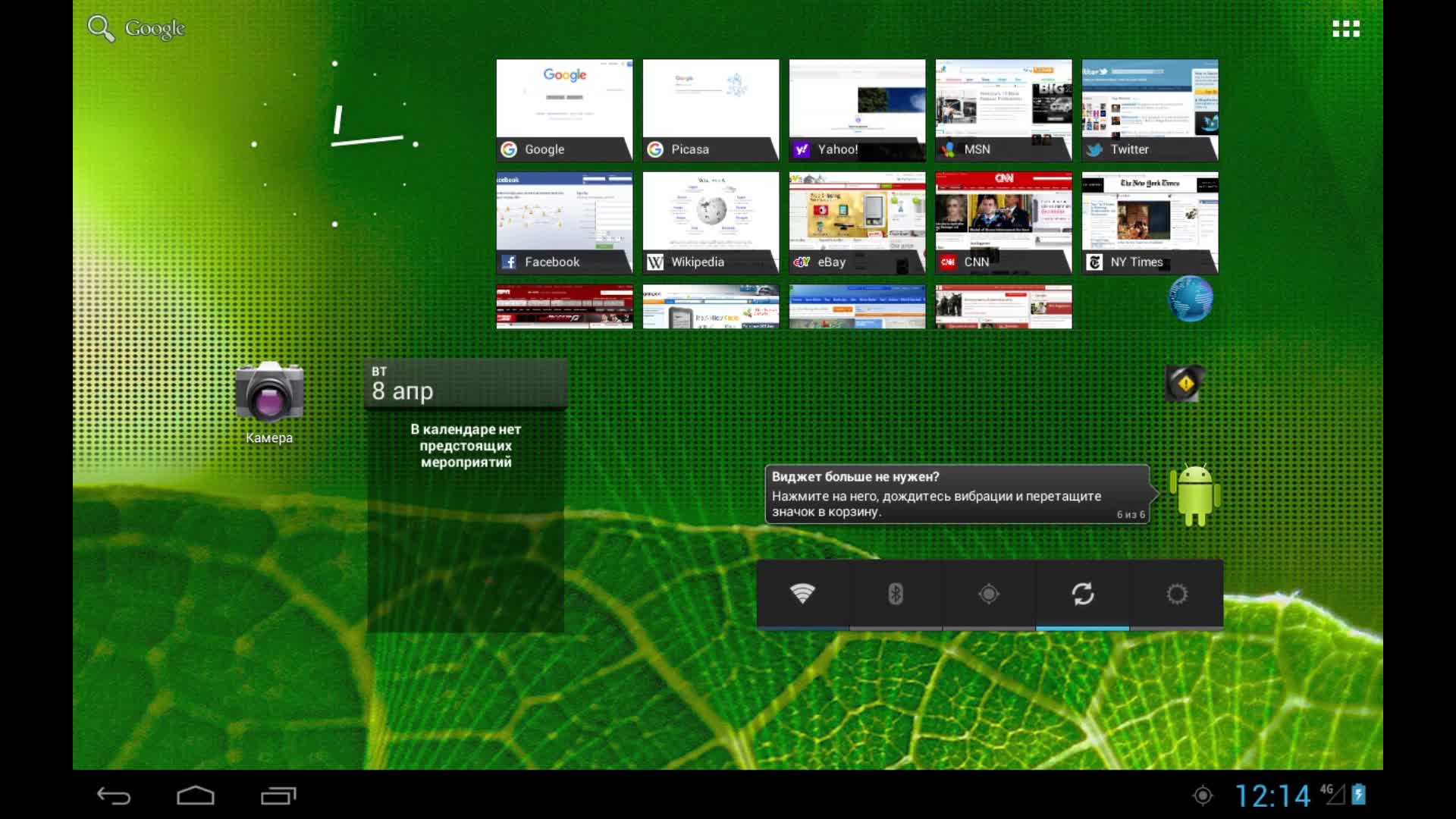Screen dimensions: 1456x819
Task: Toggle auto-sync in power control widget
Action: [x=1083, y=594]
